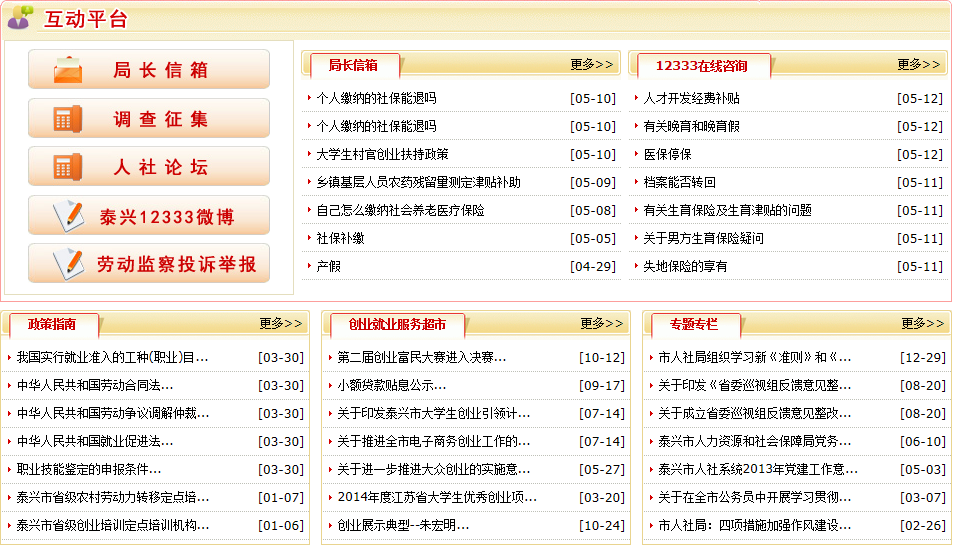Open the 社保补缴 entry
This screenshot has width=954, height=548.
[340, 238]
